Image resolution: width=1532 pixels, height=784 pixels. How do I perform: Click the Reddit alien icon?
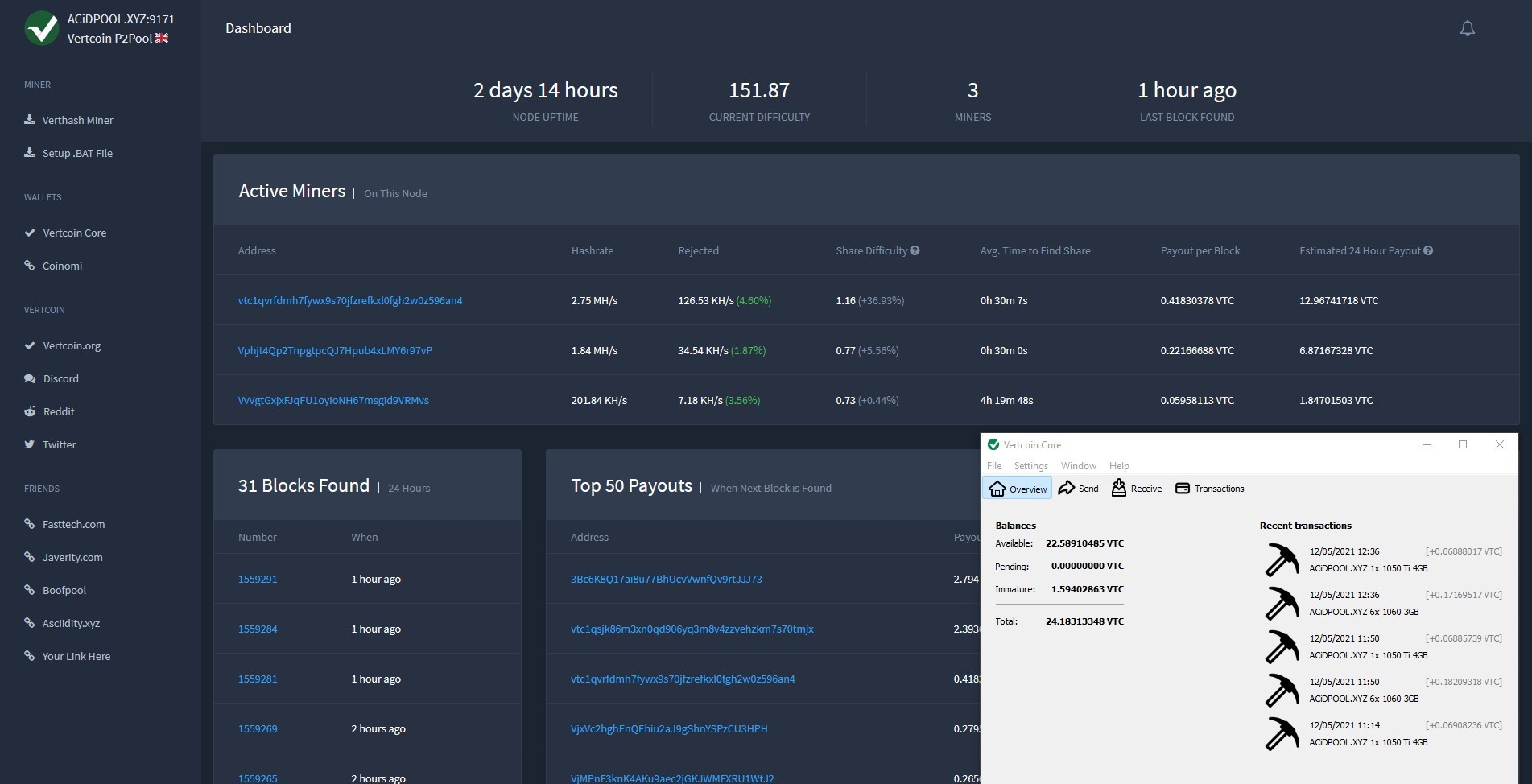pyautogui.click(x=30, y=411)
